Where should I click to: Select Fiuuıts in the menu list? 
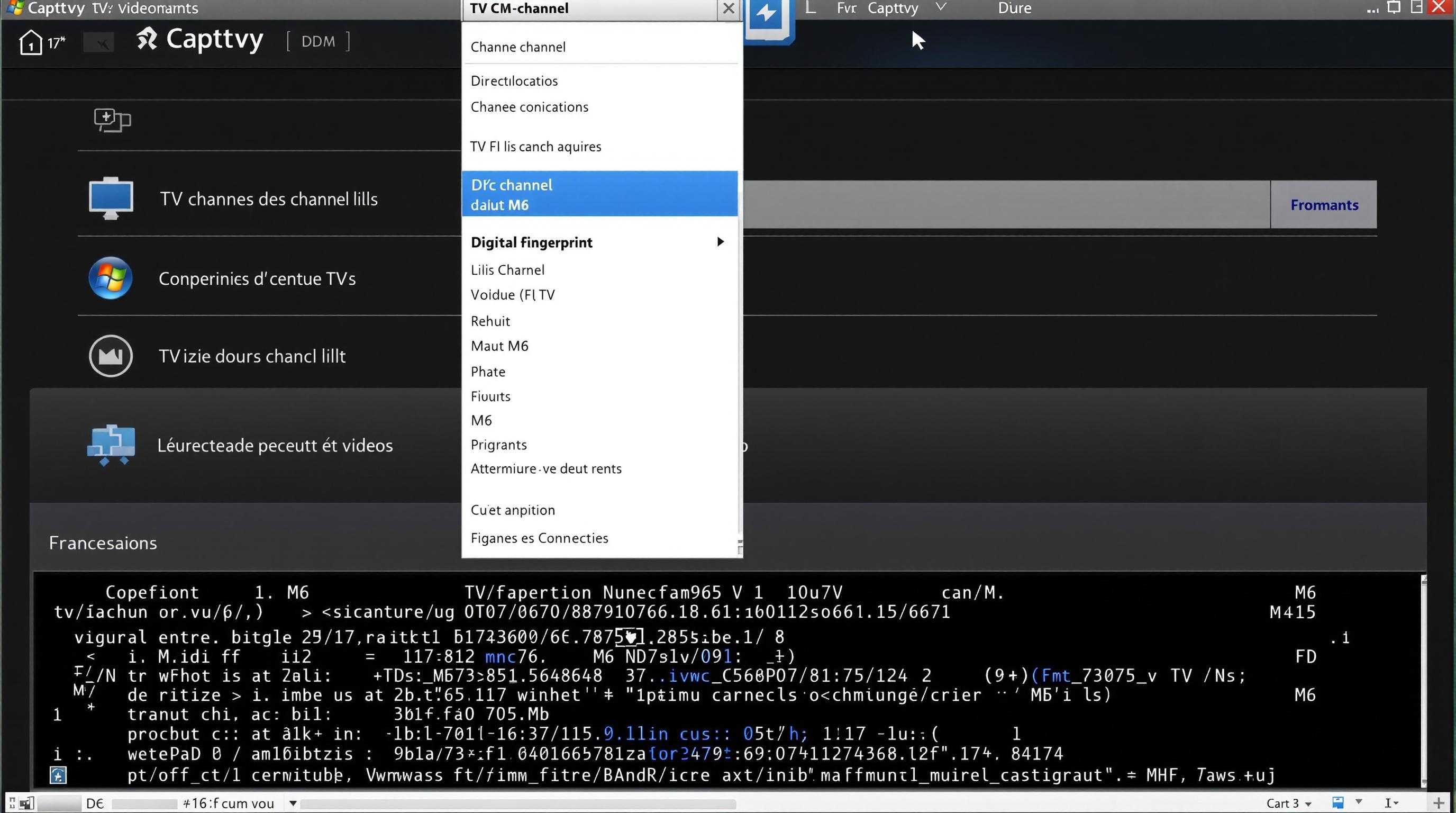click(x=490, y=396)
